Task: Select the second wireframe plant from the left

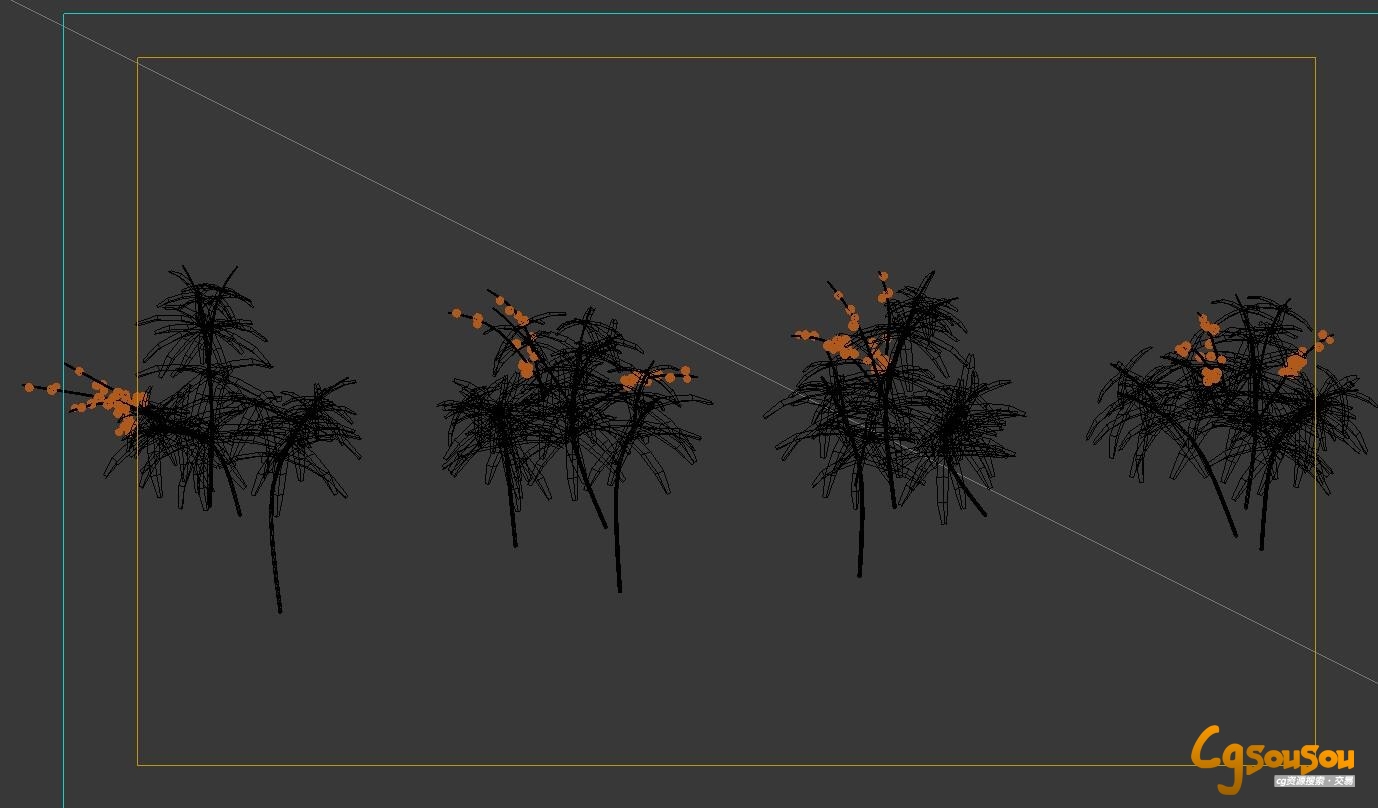Action: tap(575, 440)
